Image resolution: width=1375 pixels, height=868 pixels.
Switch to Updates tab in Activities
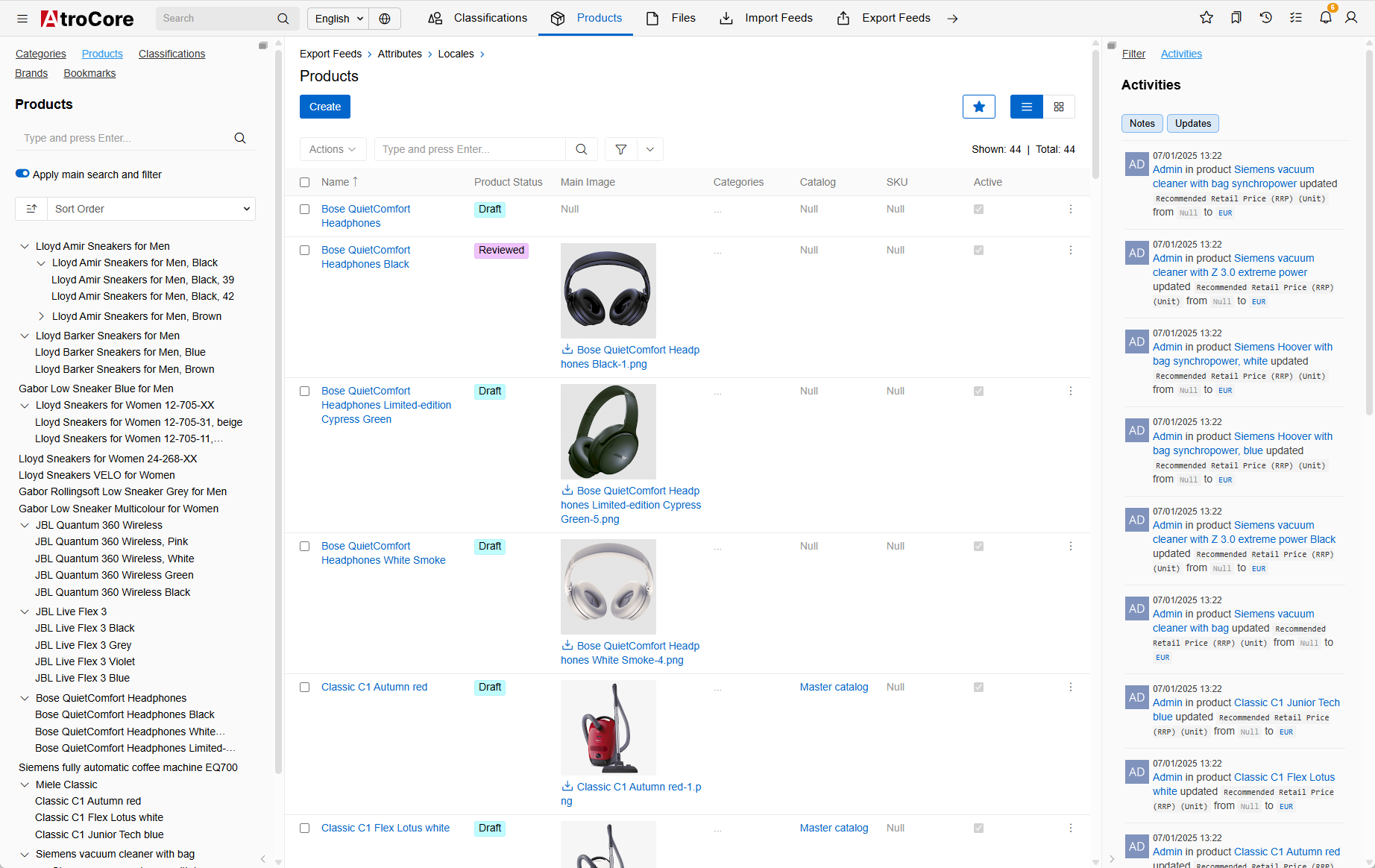[1193, 124]
